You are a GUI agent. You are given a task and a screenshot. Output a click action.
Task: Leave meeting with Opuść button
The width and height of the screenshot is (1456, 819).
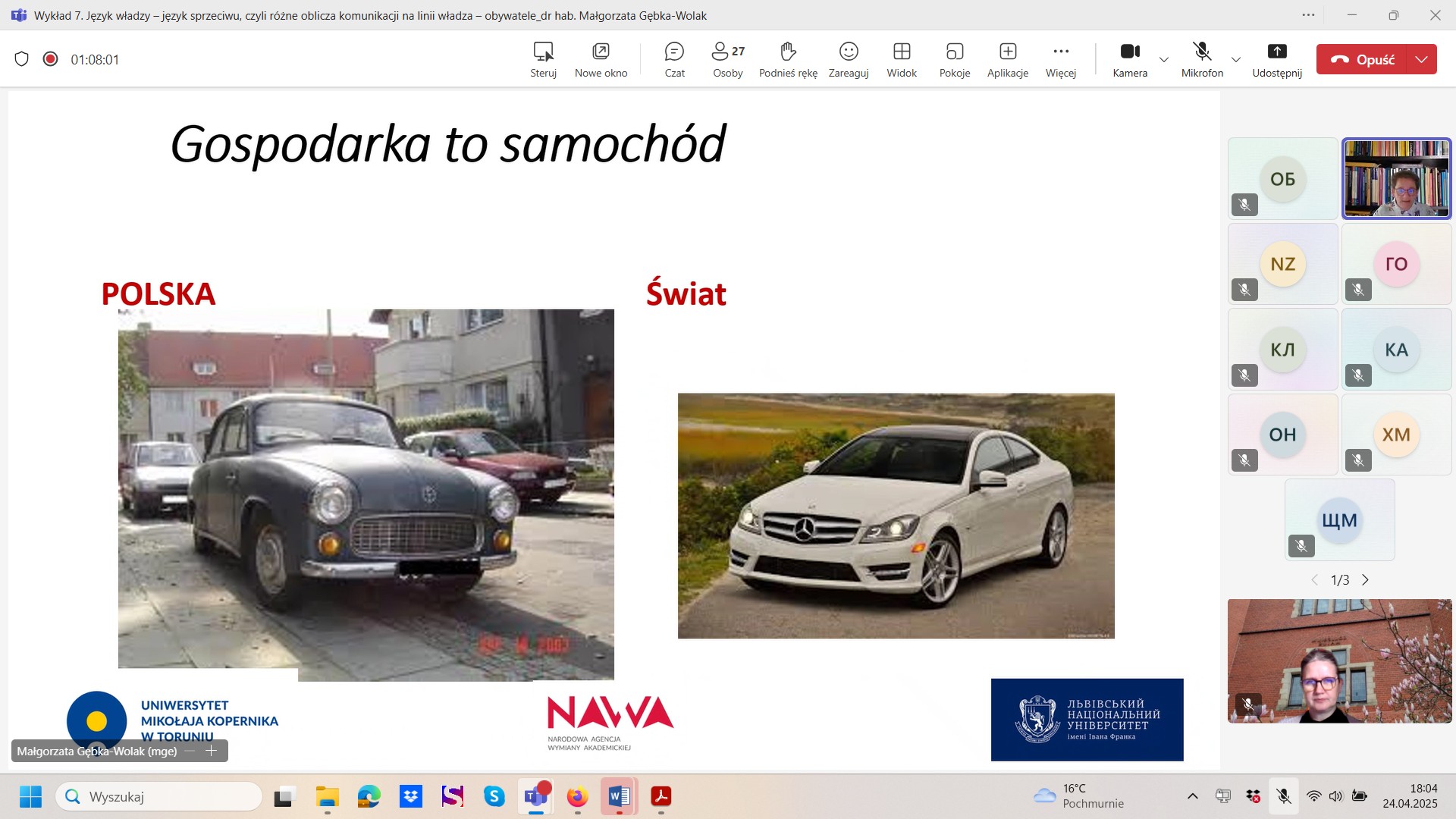pos(1362,59)
